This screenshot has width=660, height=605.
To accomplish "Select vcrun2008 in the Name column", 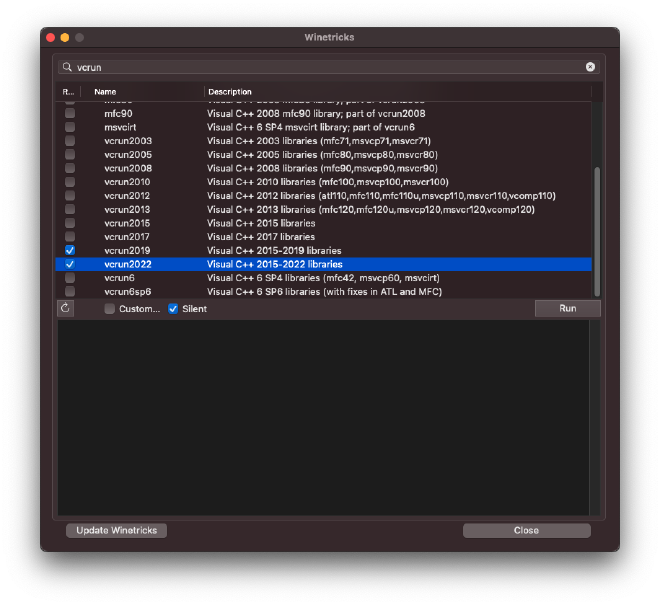I will 128,168.
